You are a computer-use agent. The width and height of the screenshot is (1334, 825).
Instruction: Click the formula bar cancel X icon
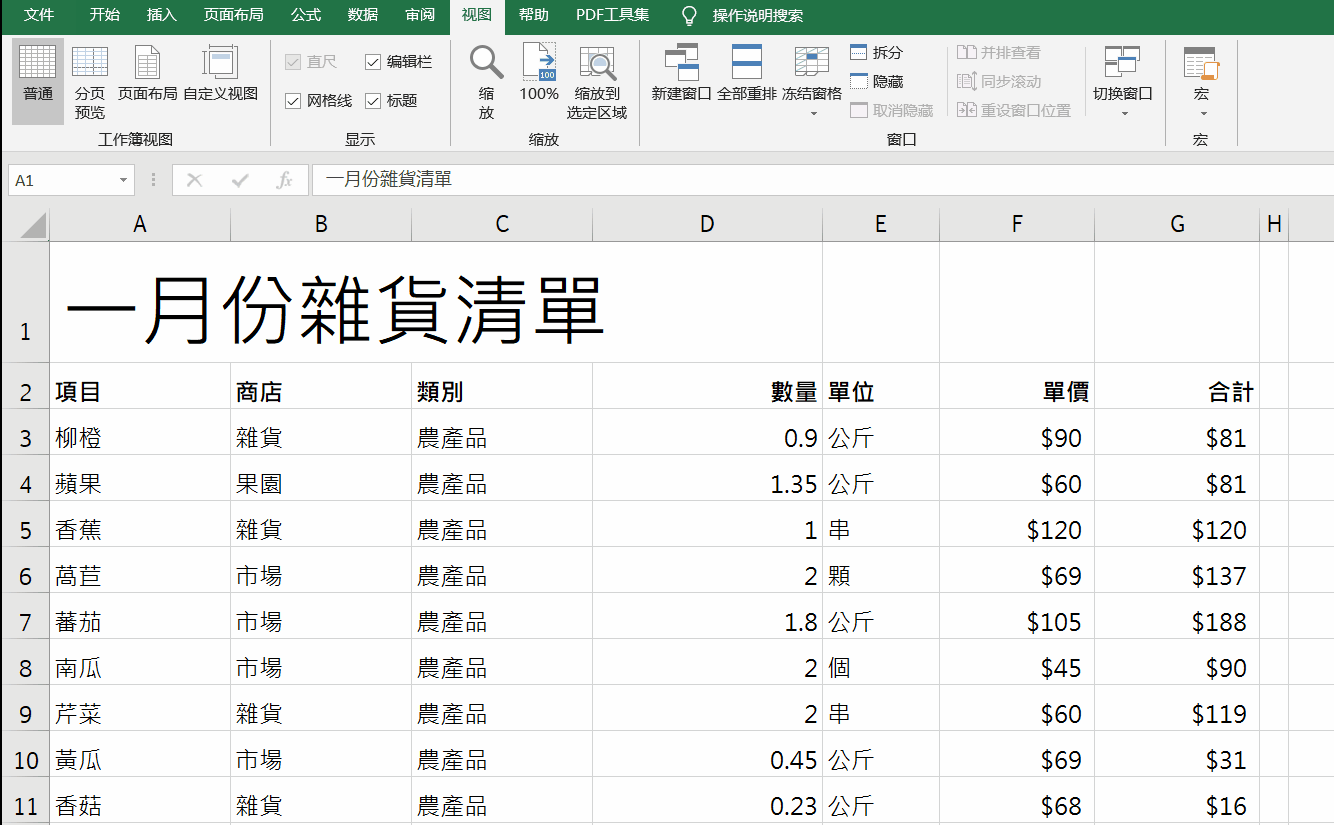pyautogui.click(x=194, y=180)
